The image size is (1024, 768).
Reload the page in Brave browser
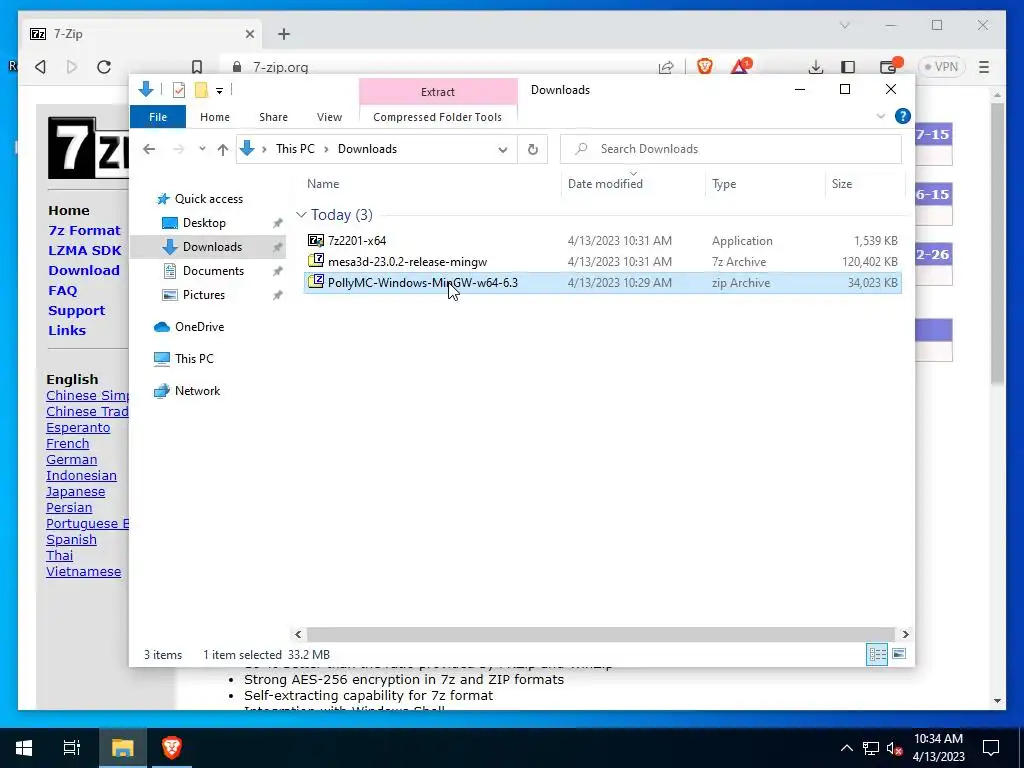(x=104, y=67)
